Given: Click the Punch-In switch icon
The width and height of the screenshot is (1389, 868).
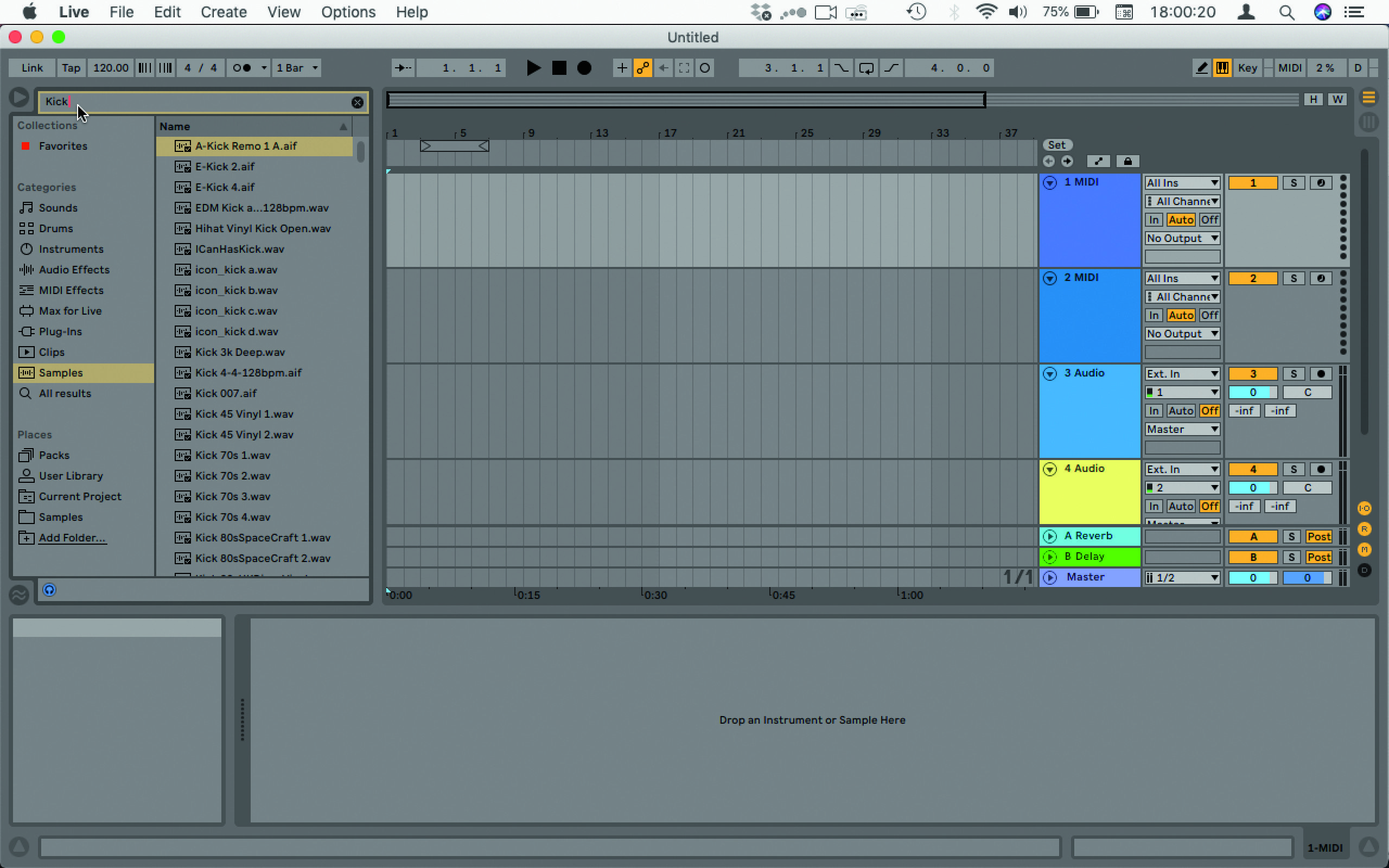Looking at the screenshot, I should pos(841,68).
